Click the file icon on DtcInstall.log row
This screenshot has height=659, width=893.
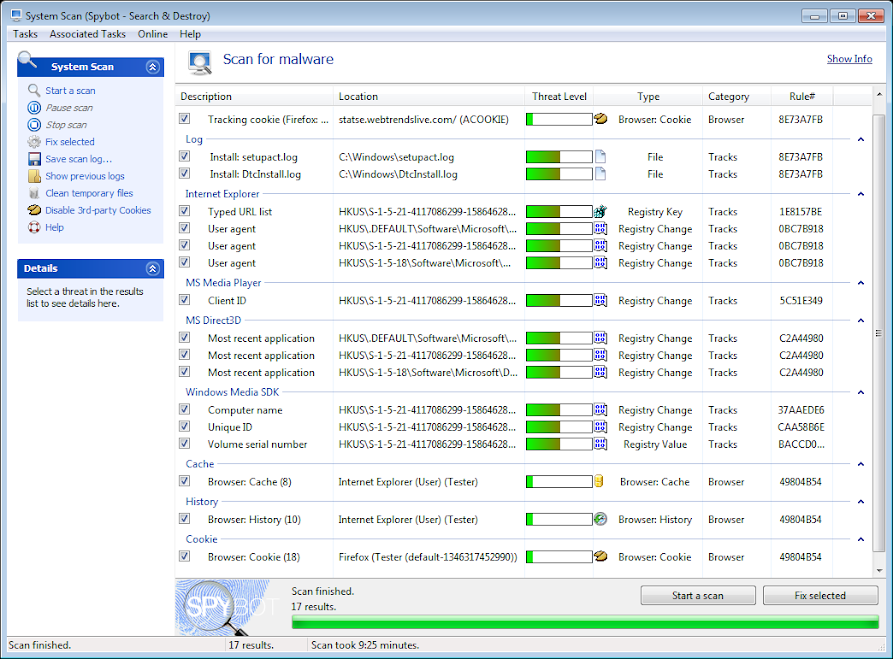point(600,174)
